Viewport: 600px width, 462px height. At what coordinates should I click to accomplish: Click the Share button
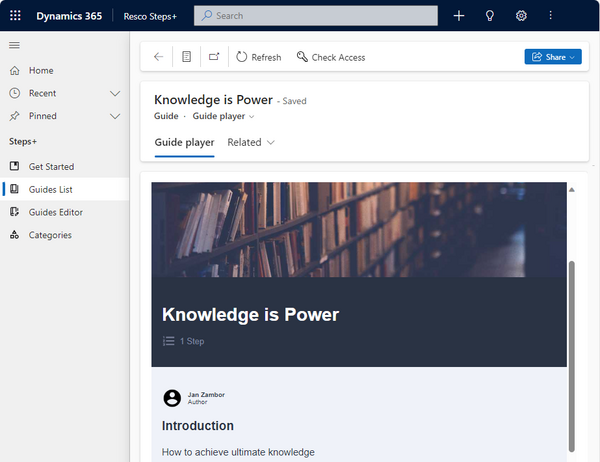(x=552, y=57)
